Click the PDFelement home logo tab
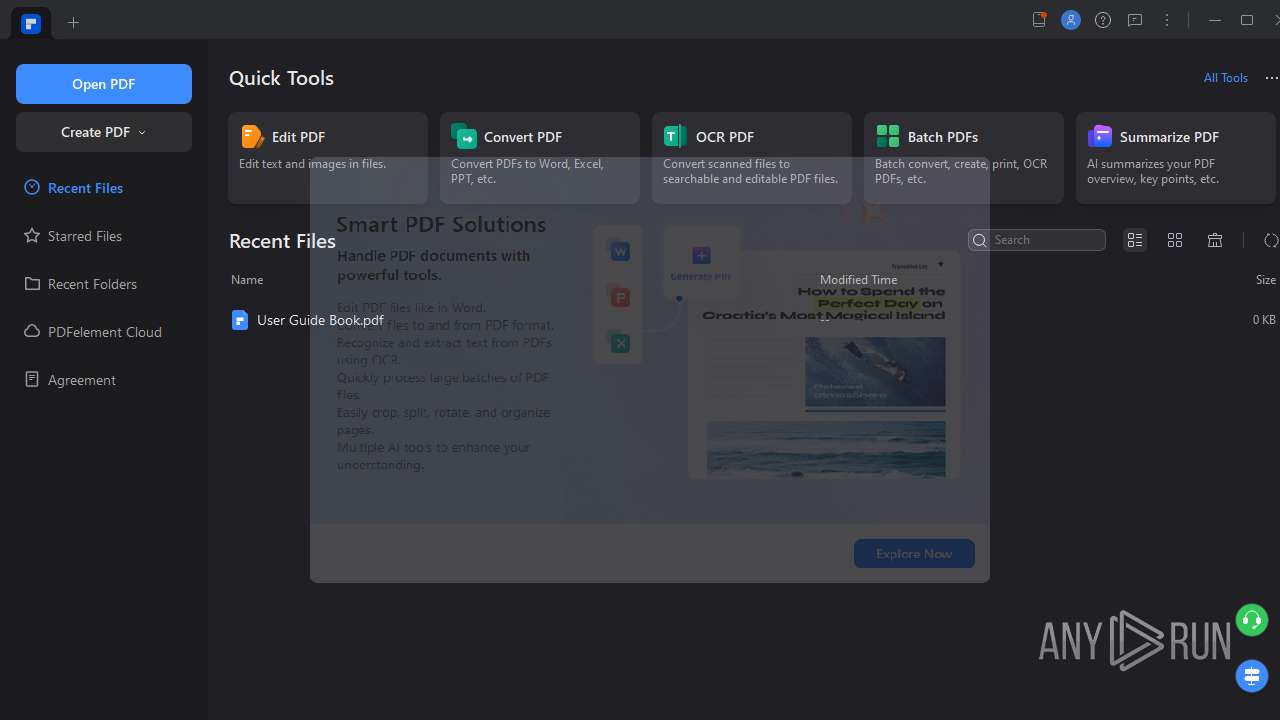The width and height of the screenshot is (1280, 720). [x=31, y=23]
